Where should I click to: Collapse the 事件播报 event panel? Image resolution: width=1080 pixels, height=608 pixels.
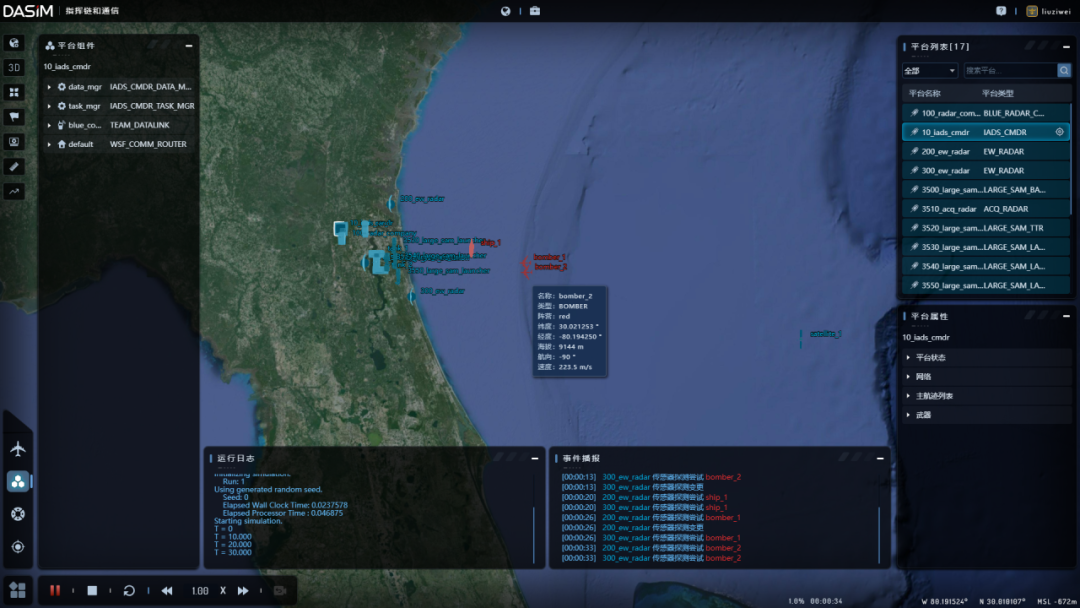point(880,458)
